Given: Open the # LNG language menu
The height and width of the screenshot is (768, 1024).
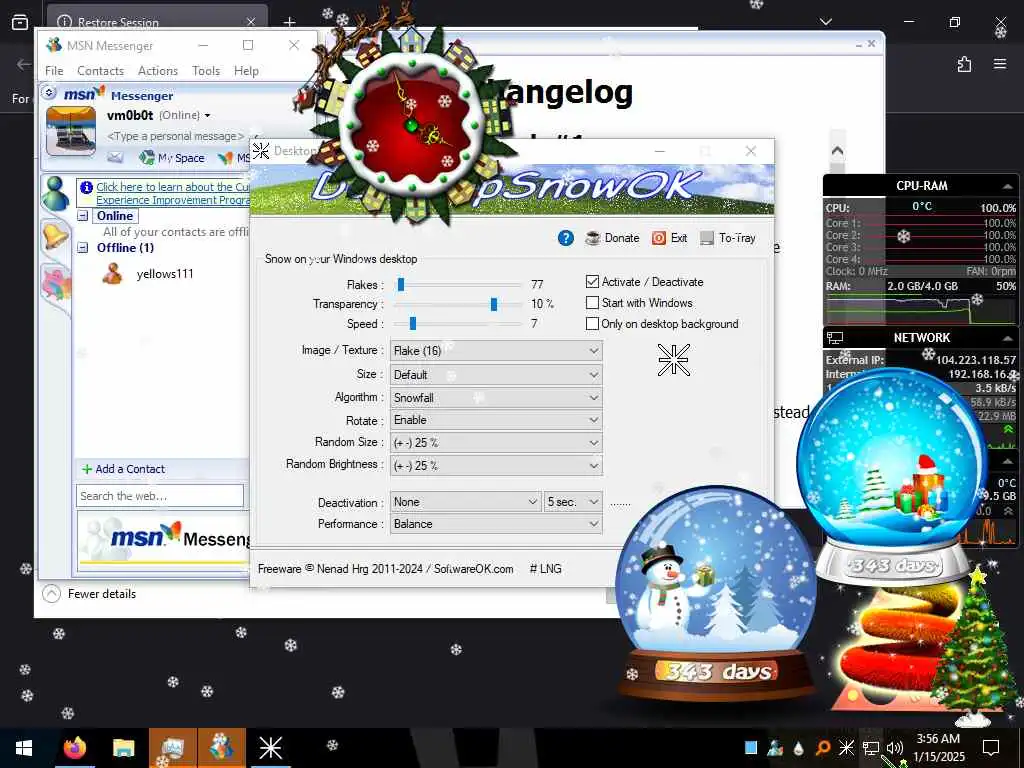Looking at the screenshot, I should point(545,569).
